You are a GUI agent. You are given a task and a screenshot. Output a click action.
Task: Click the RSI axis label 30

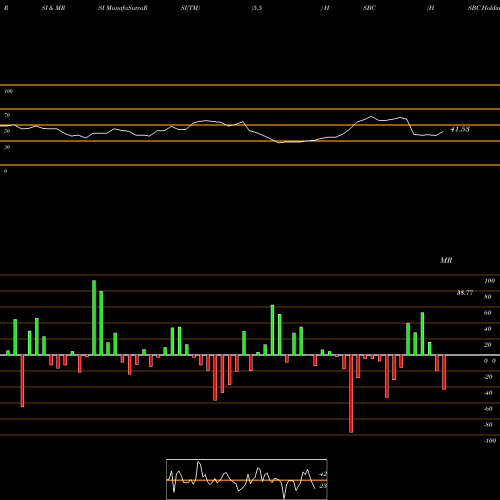point(7,147)
